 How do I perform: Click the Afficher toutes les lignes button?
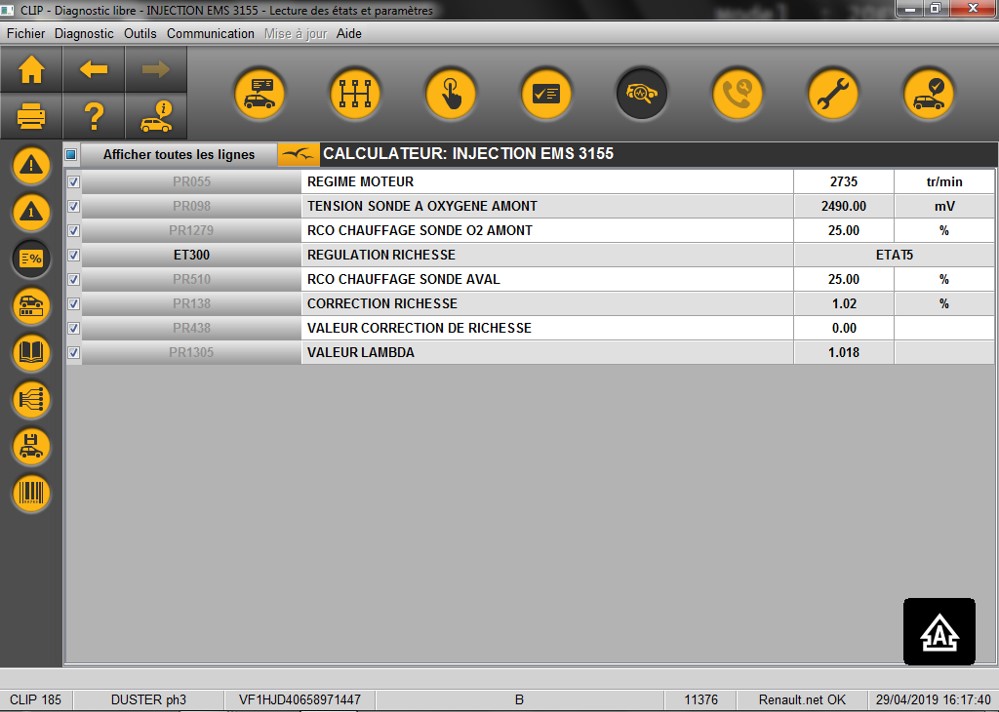tap(179, 155)
